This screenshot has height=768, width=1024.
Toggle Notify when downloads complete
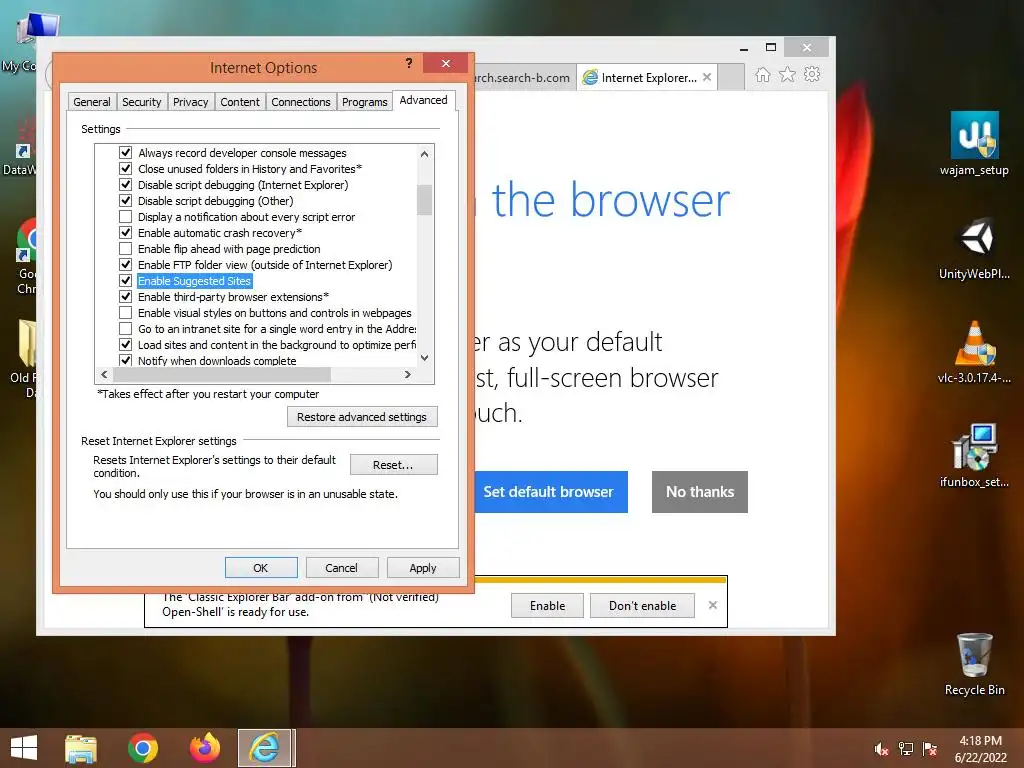pyautogui.click(x=125, y=360)
